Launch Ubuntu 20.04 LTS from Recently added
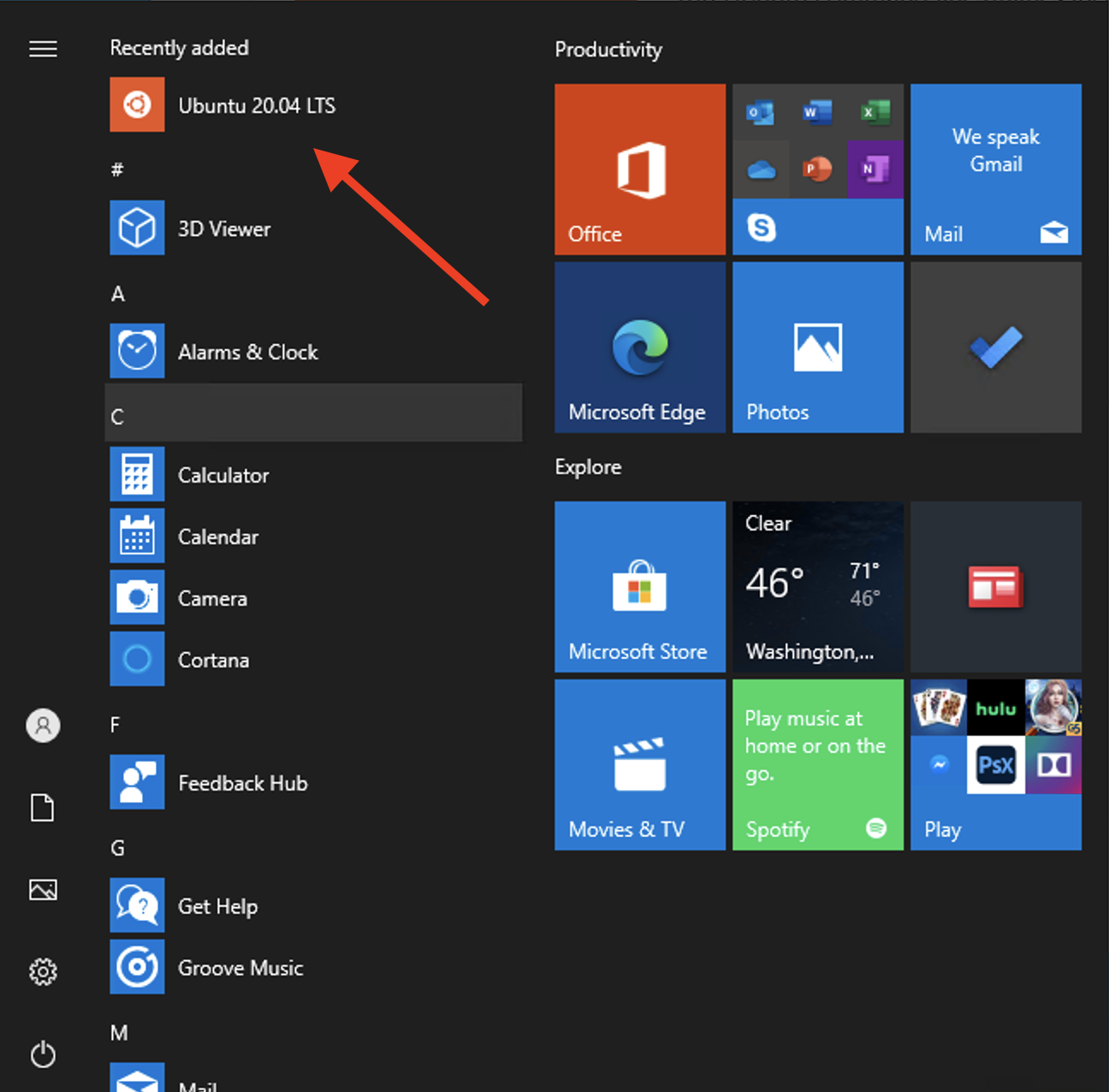Screen dimensions: 1109x1092 (313, 105)
